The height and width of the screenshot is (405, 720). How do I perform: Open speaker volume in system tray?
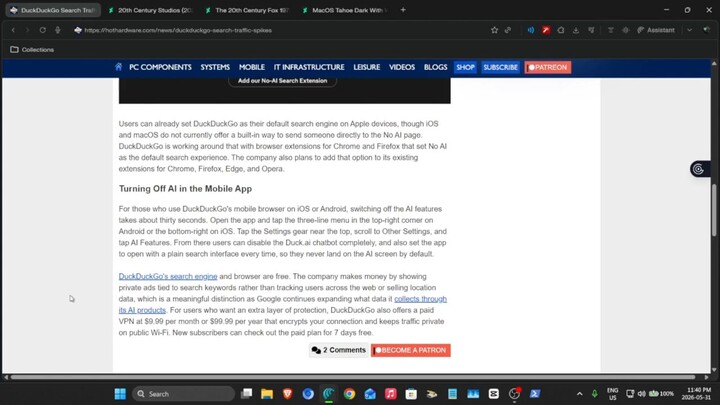click(x=641, y=394)
